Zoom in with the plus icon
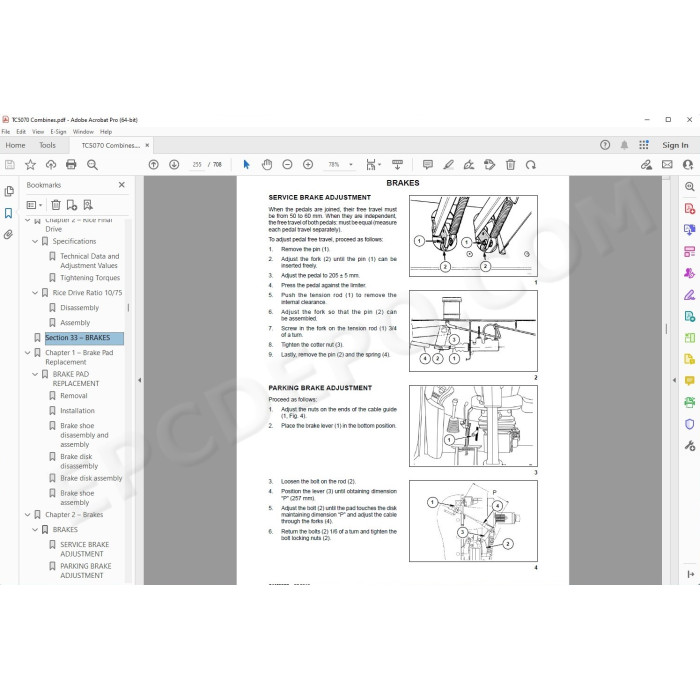Image resolution: width=700 pixels, height=700 pixels. pyautogui.click(x=308, y=165)
